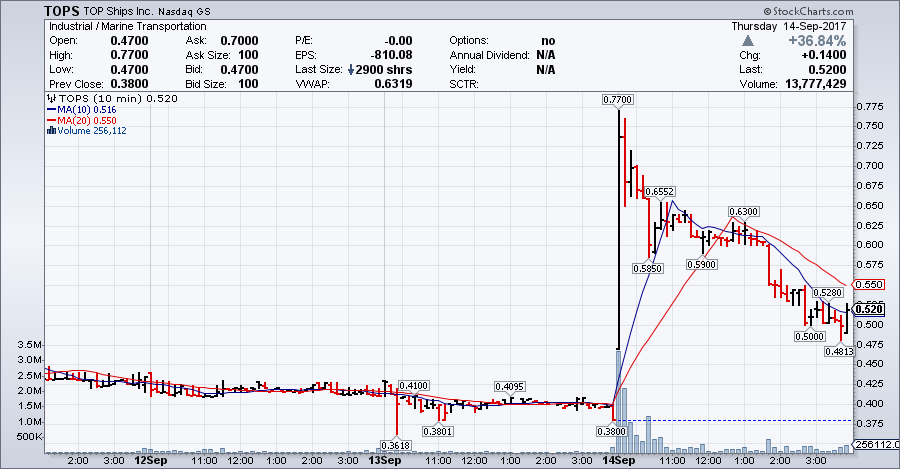
Task: Click the 0.4813 price label
Action: coord(839,351)
